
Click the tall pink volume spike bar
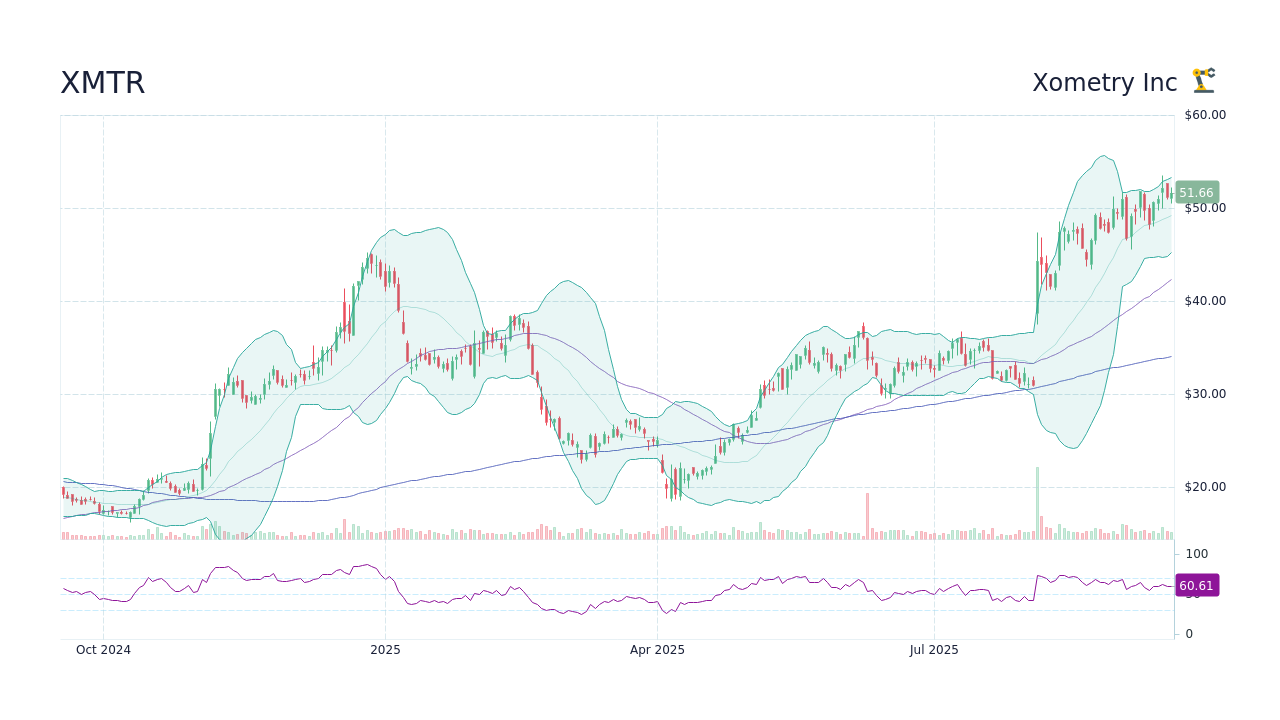click(867, 516)
